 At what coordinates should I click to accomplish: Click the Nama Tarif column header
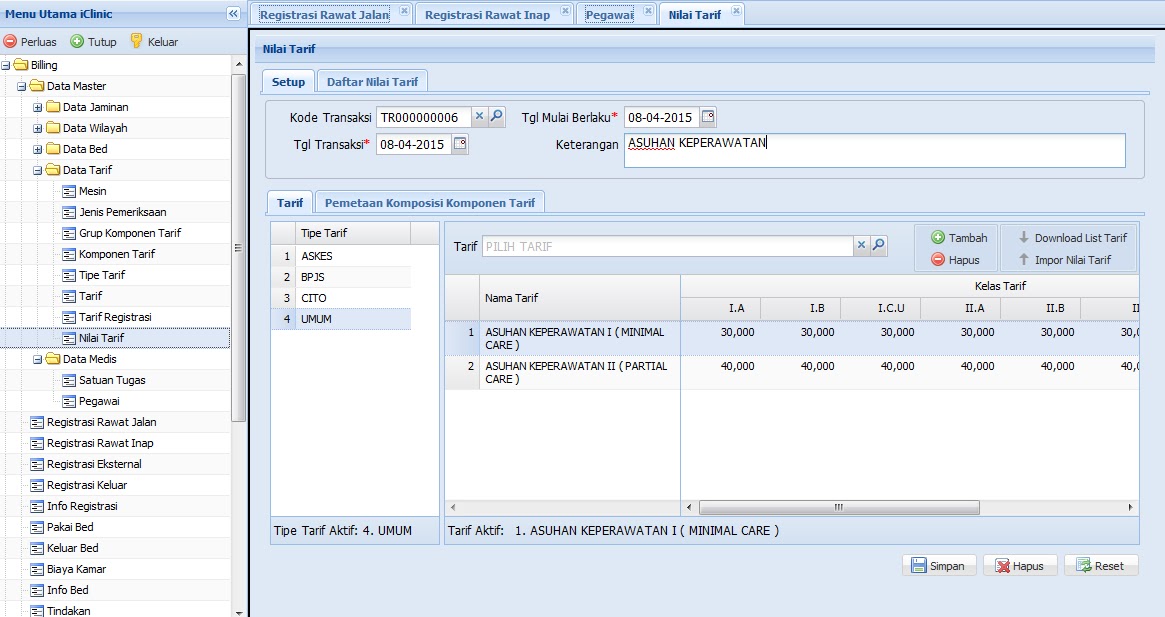click(580, 297)
